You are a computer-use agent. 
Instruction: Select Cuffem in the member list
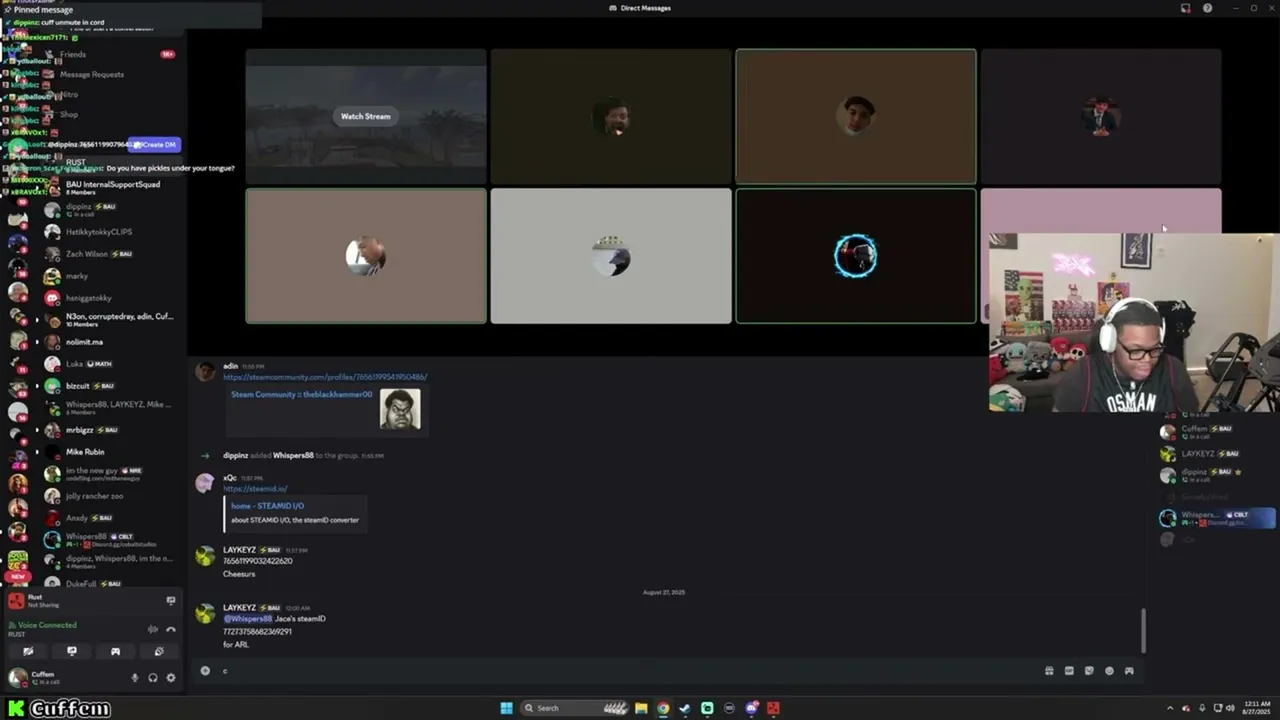pyautogui.click(x=1216, y=432)
